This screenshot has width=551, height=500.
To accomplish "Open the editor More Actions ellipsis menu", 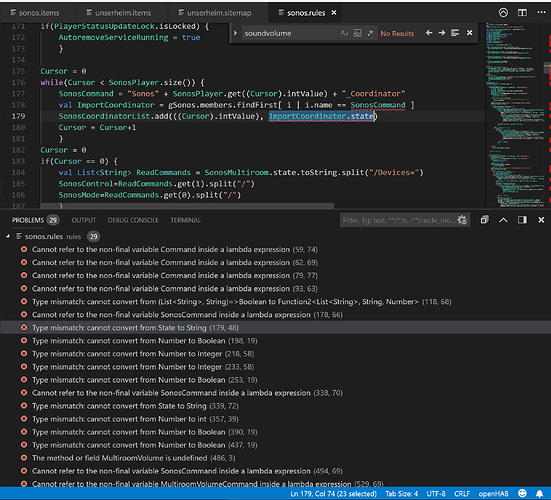I will [x=541, y=13].
